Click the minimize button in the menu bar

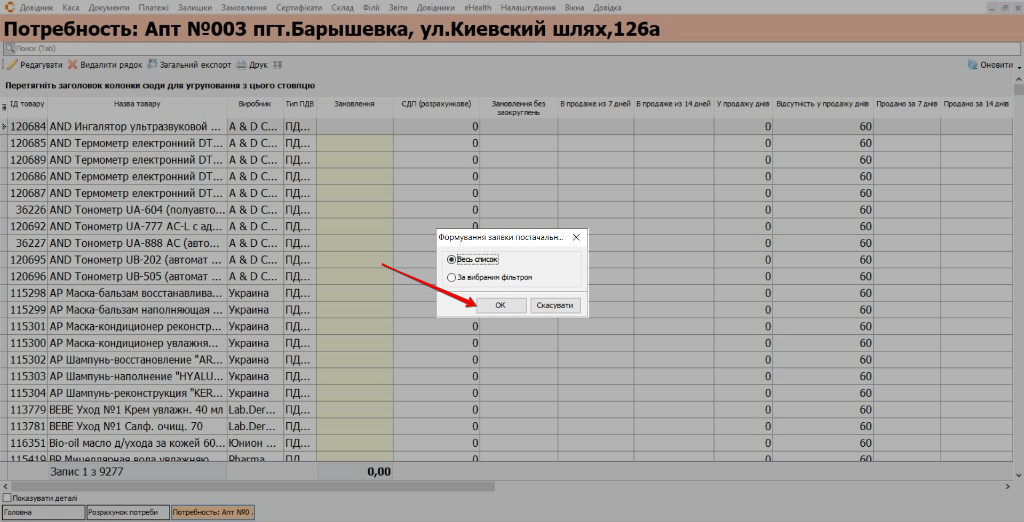(x=992, y=7)
